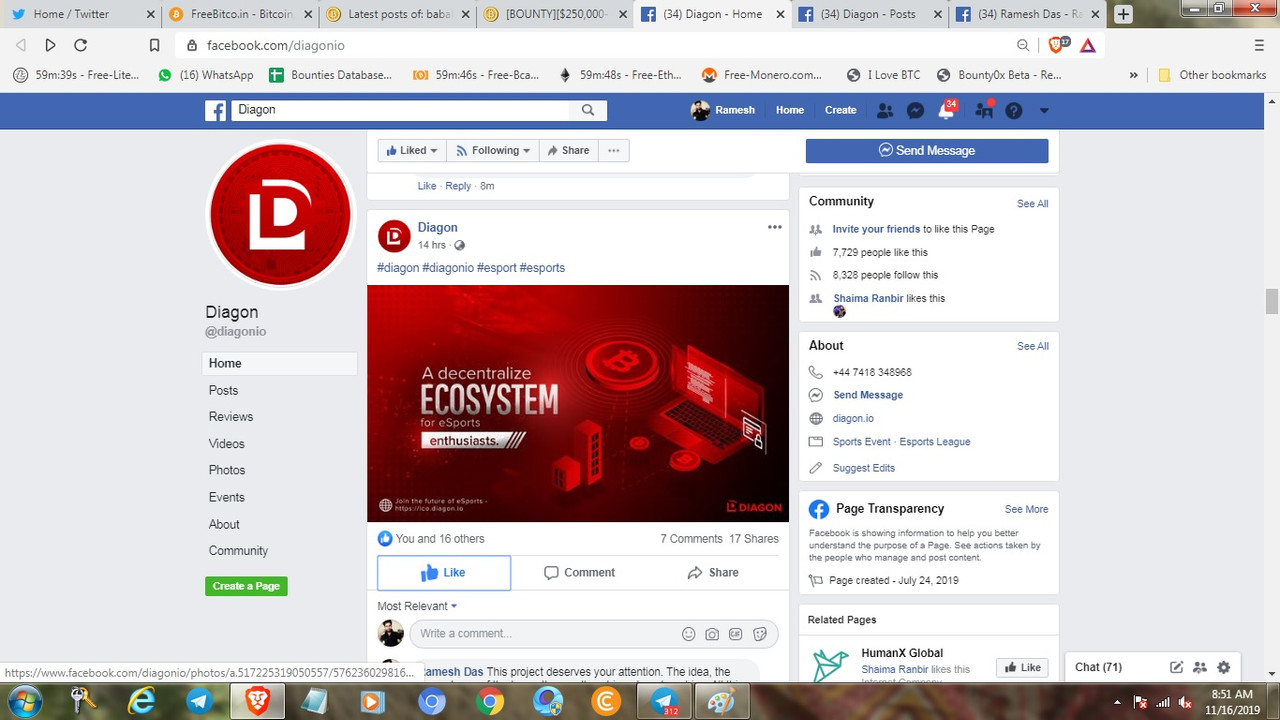Click the Diagon profile picture

[281, 215]
